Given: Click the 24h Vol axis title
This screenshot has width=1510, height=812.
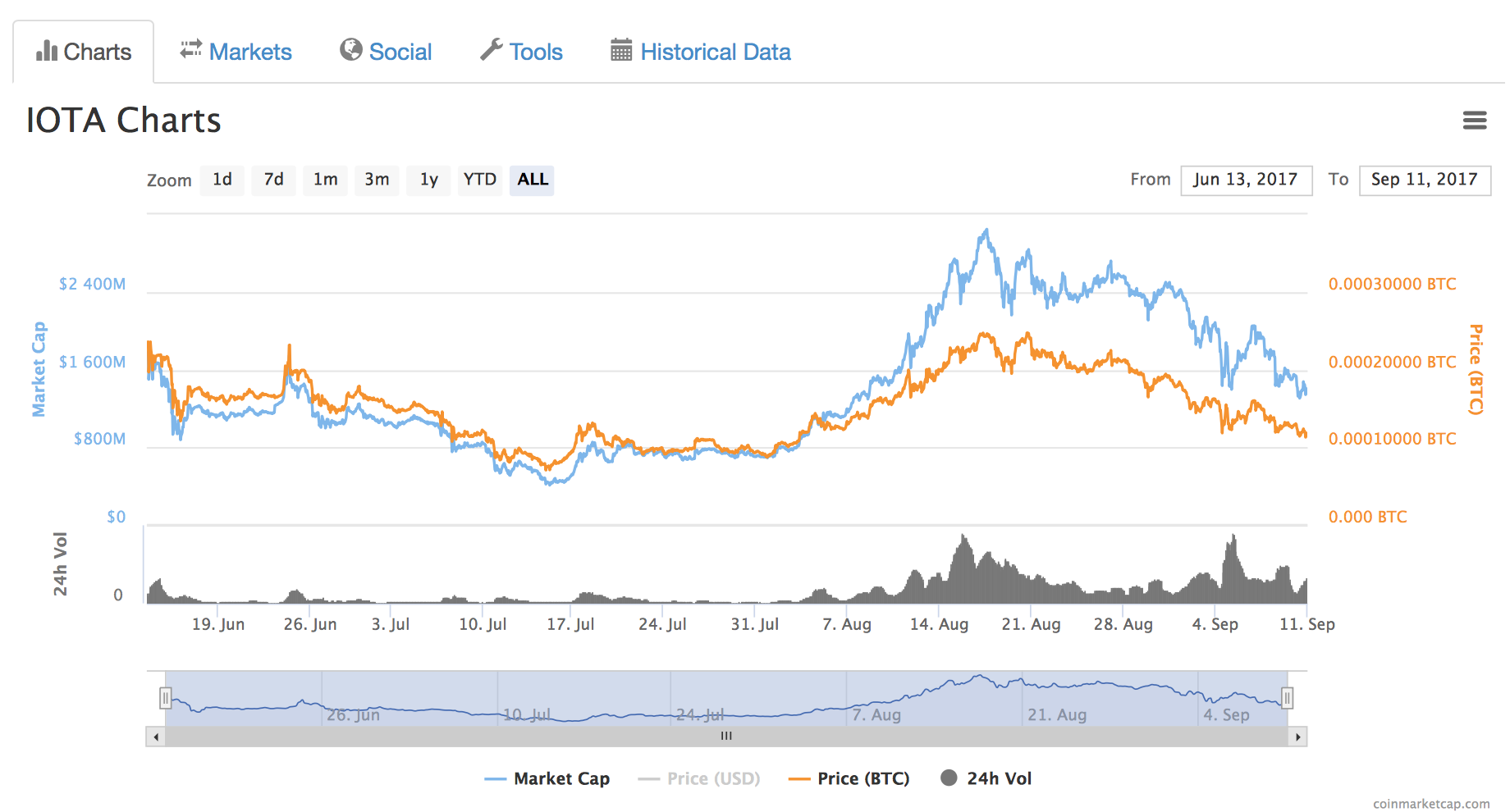Looking at the screenshot, I should 60,563.
